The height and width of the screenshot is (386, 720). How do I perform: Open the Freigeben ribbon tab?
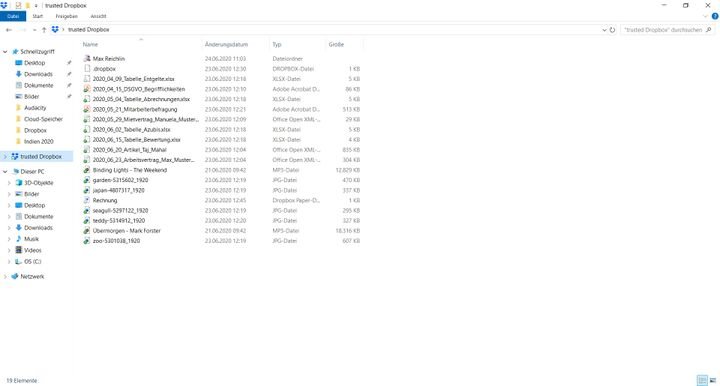point(67,16)
